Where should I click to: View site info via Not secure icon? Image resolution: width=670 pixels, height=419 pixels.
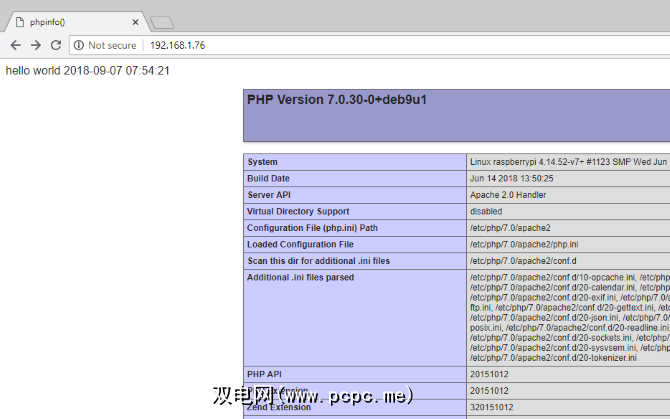tap(79, 45)
